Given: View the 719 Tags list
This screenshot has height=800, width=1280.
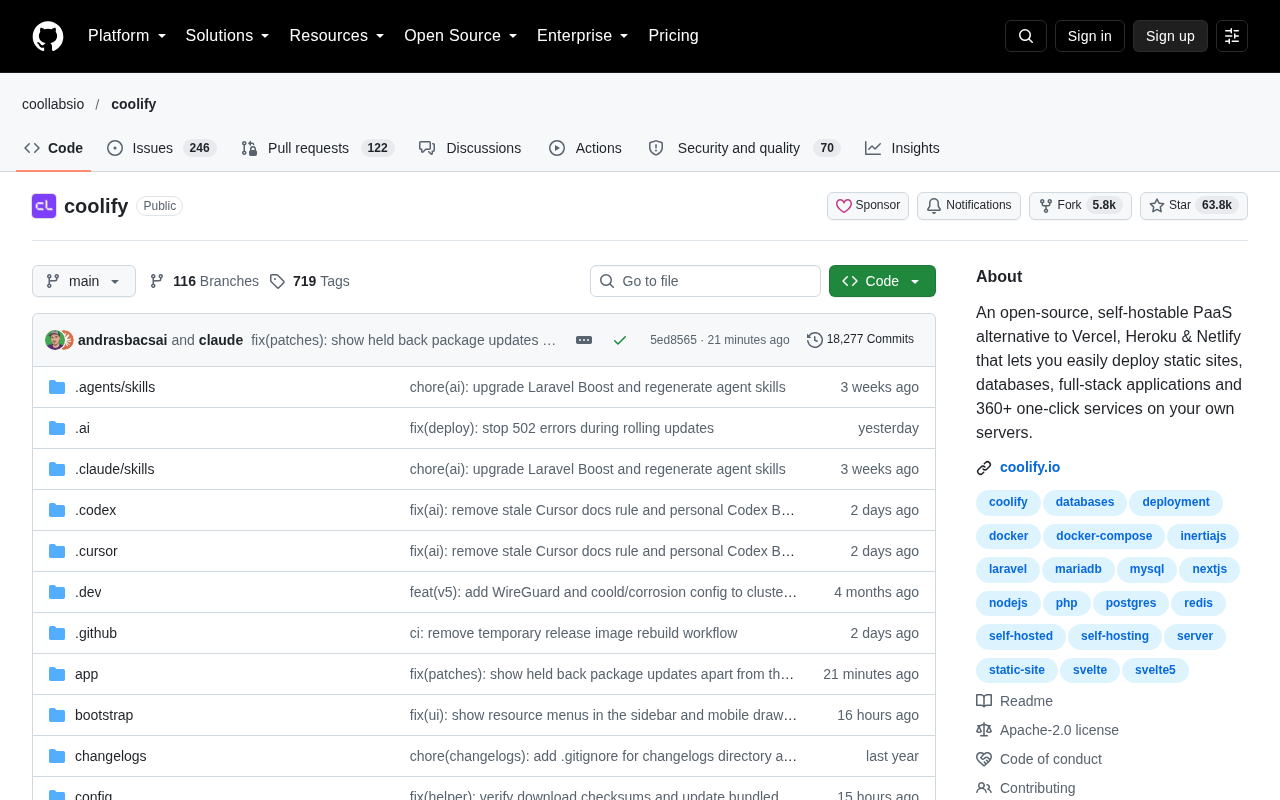Looking at the screenshot, I should pyautogui.click(x=310, y=281).
